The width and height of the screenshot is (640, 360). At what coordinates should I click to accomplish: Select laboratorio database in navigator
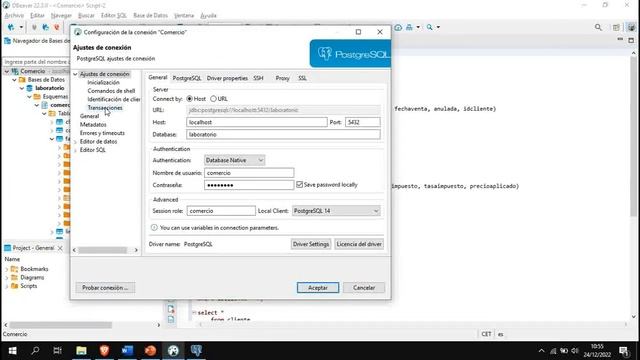point(49,88)
